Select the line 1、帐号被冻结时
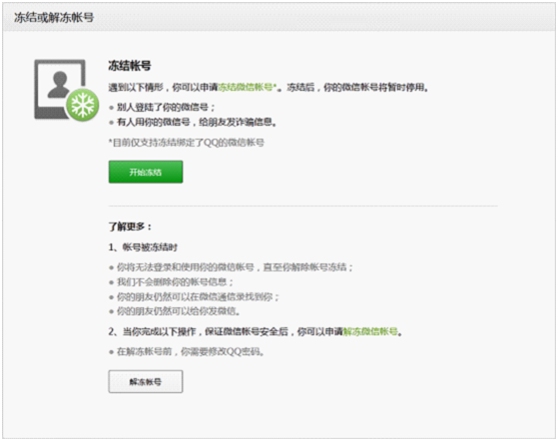 [143, 247]
